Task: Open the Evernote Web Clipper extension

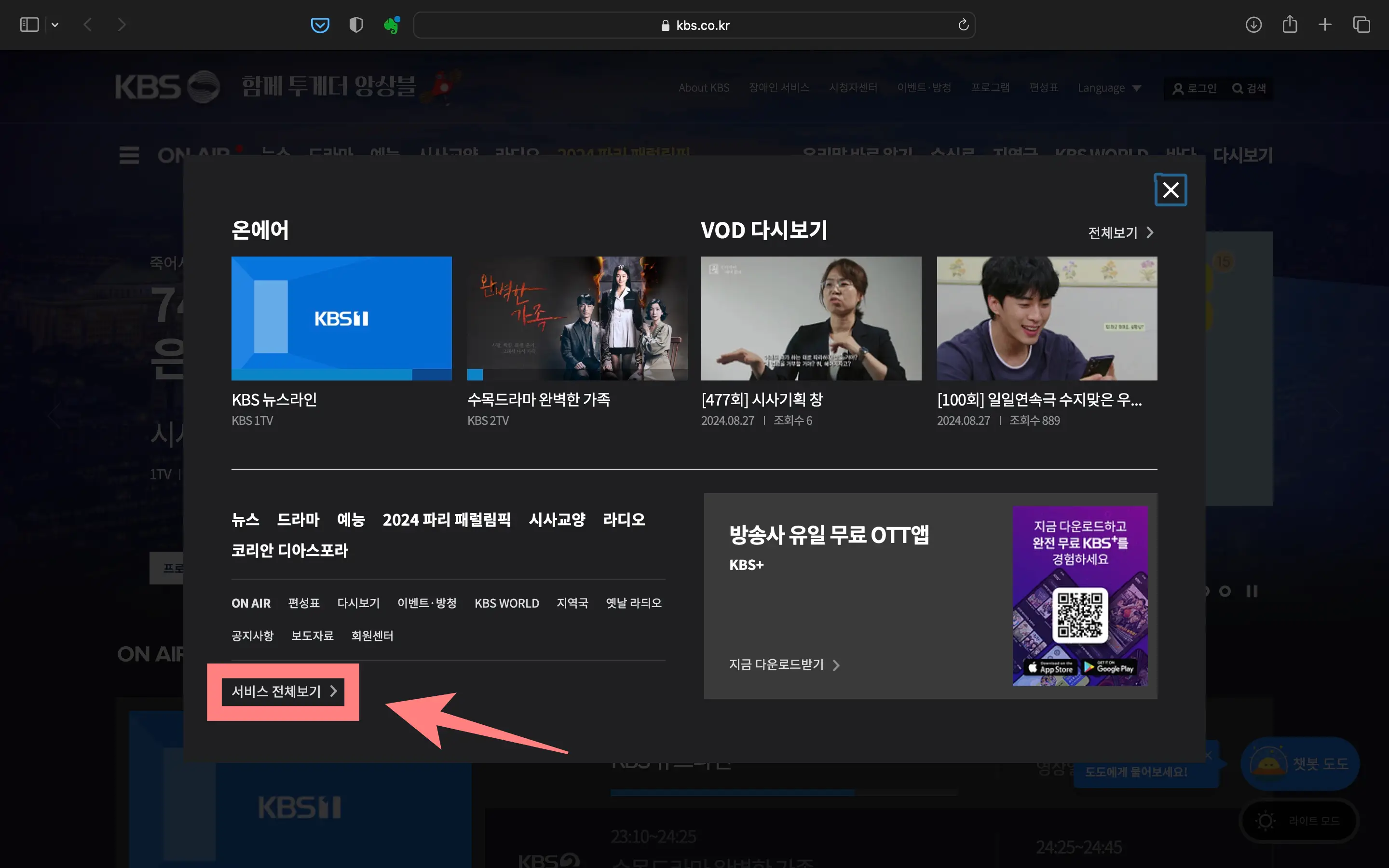Action: (392, 25)
